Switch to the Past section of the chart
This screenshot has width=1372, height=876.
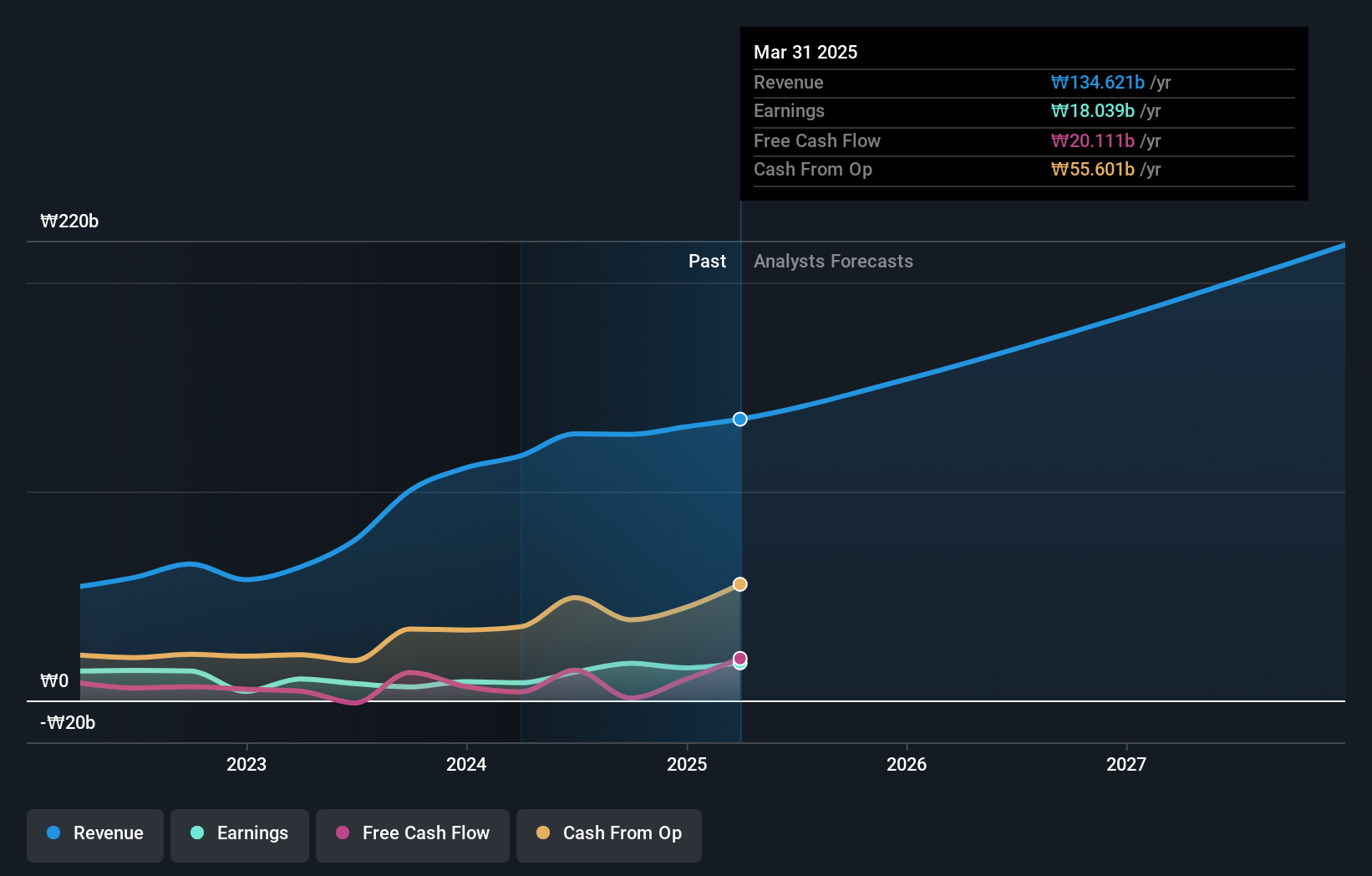708,261
